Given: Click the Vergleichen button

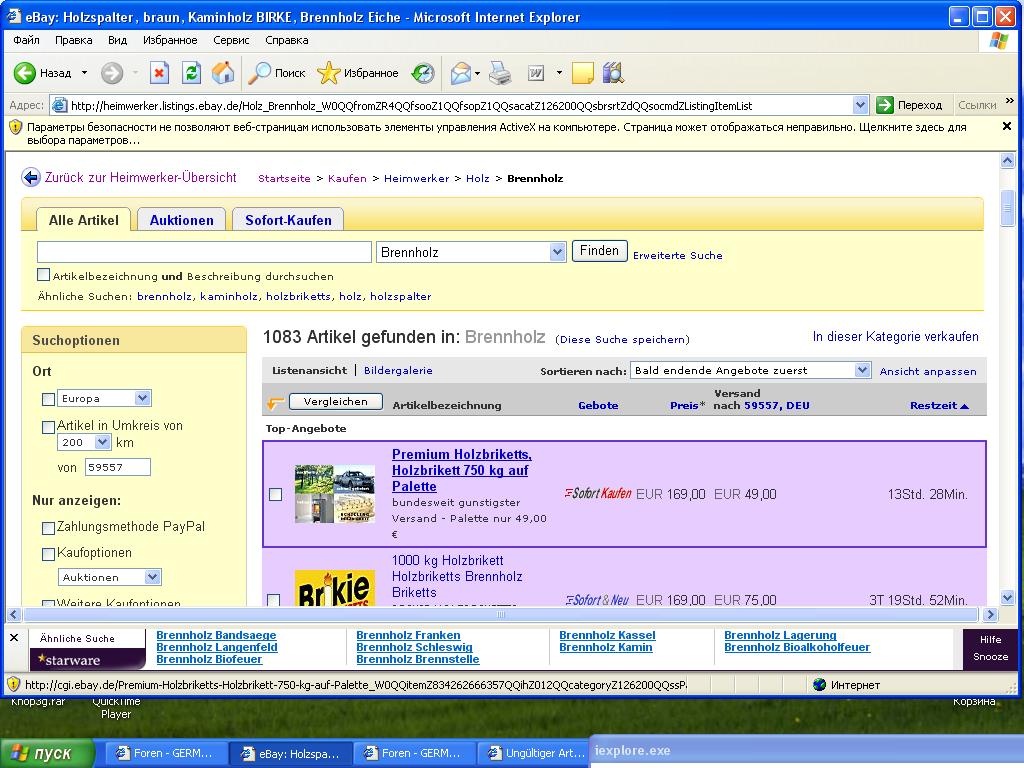Looking at the screenshot, I should coord(336,402).
